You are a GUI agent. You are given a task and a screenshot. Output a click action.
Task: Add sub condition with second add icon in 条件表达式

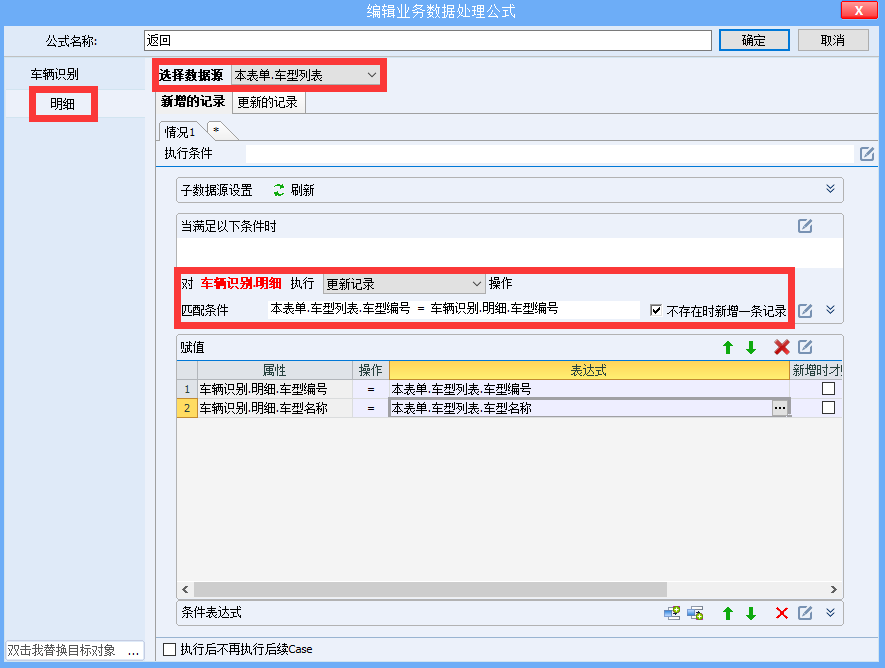[x=695, y=613]
